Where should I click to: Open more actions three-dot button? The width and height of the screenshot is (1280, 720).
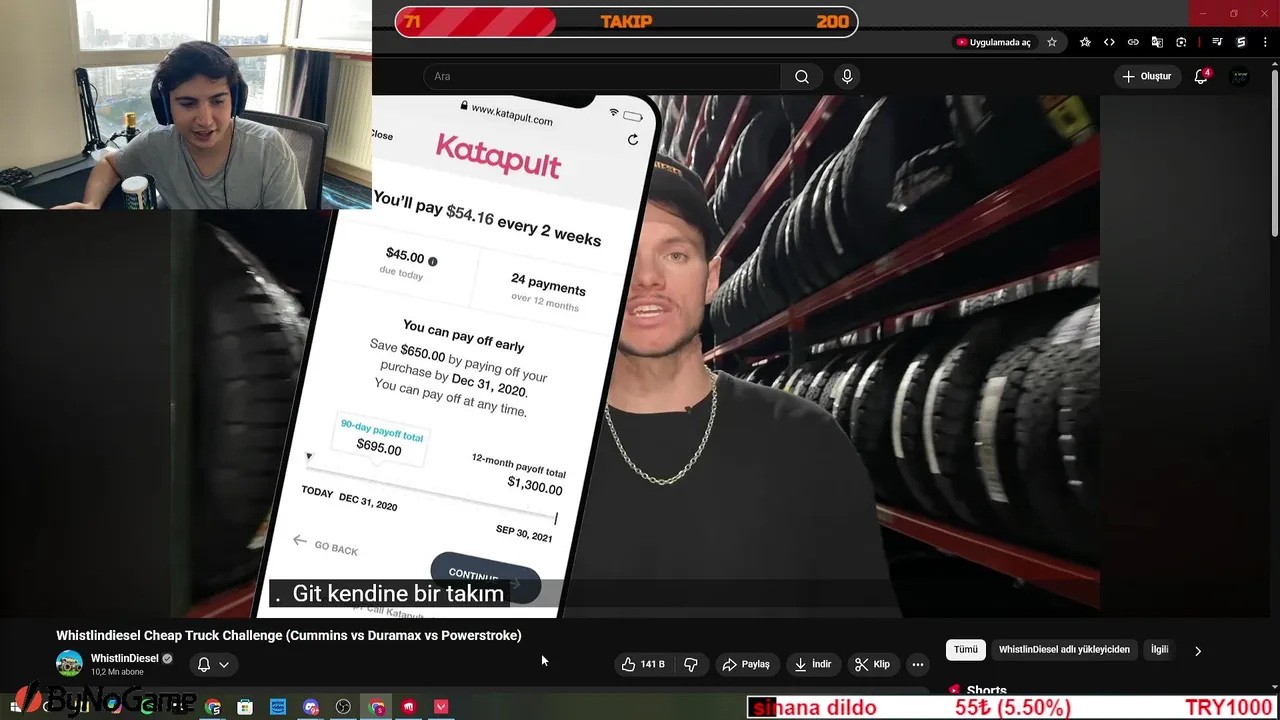[x=918, y=664]
